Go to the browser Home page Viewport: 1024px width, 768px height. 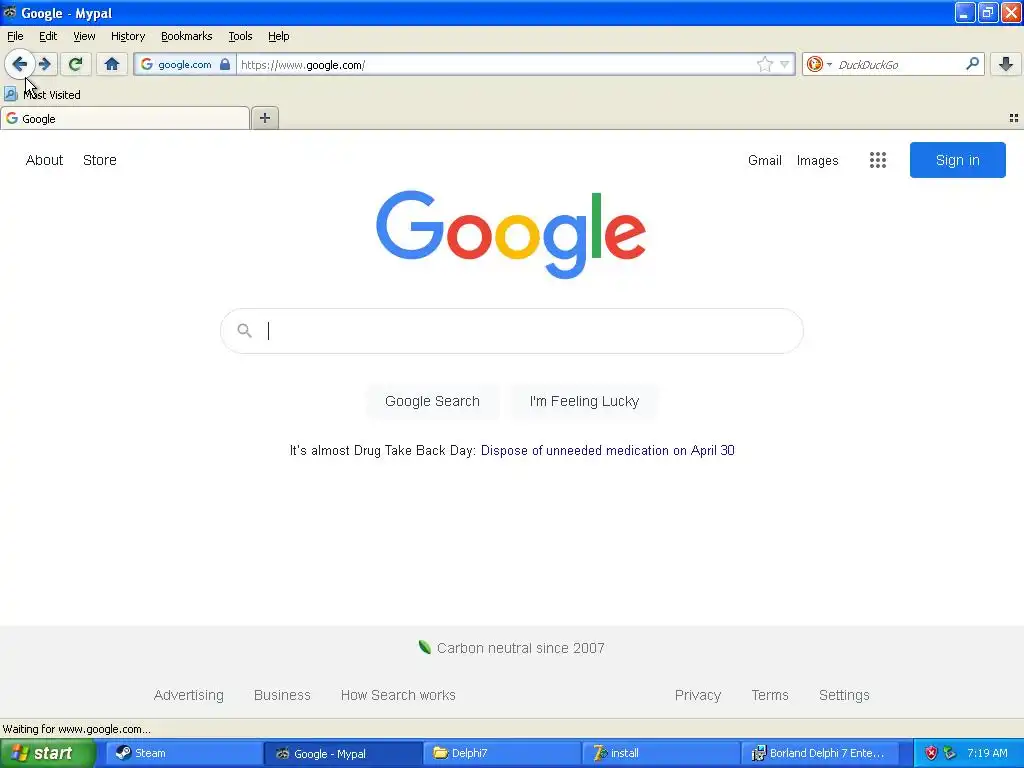click(x=112, y=64)
